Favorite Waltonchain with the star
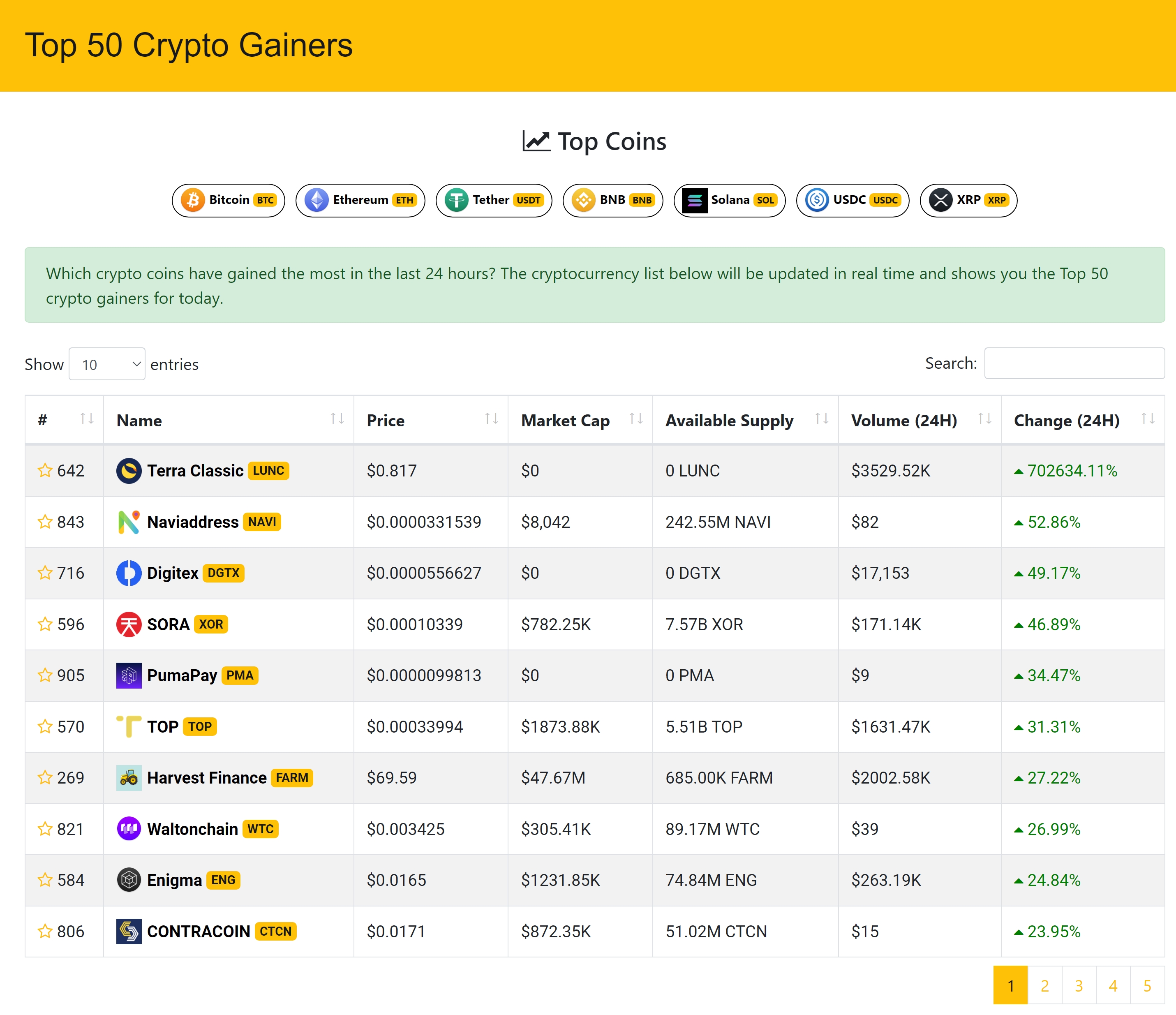Viewport: 1176px width, 1015px height. coord(45,829)
